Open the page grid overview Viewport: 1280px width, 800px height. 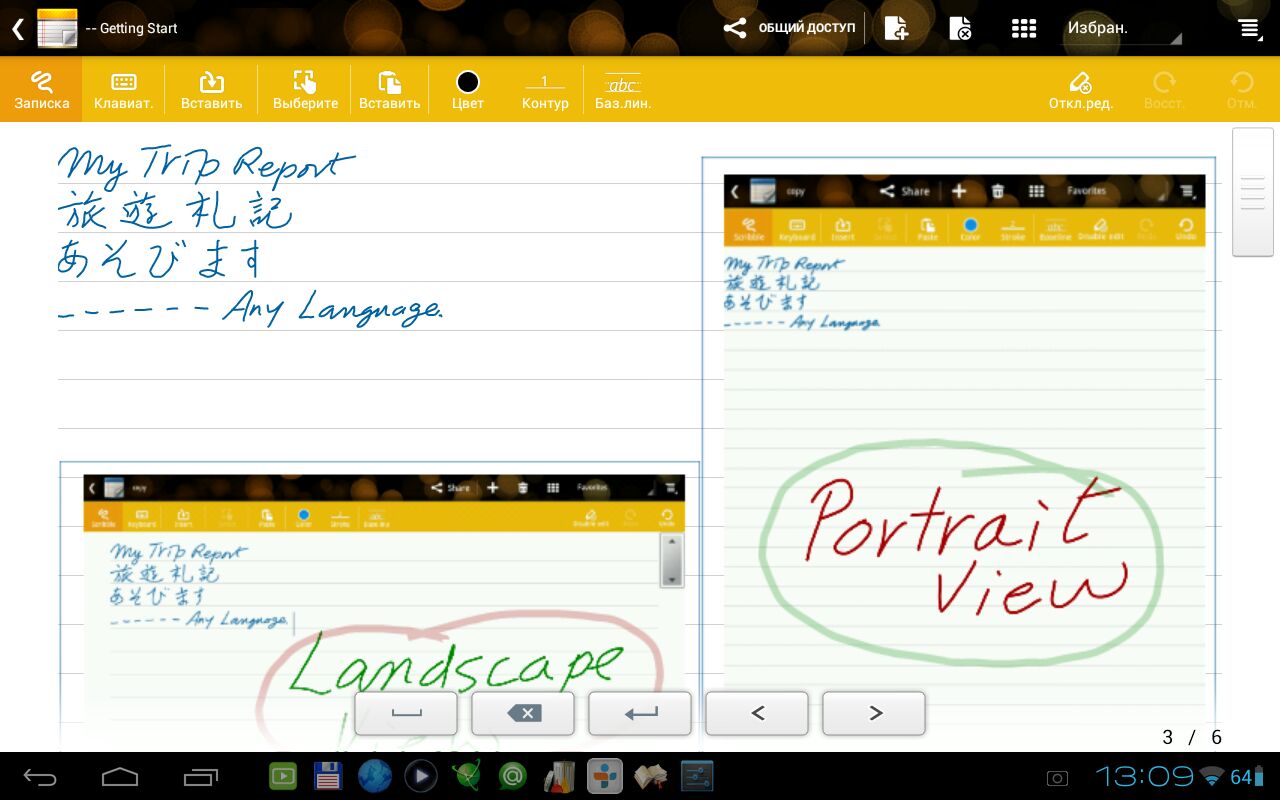pyautogui.click(x=1023, y=28)
